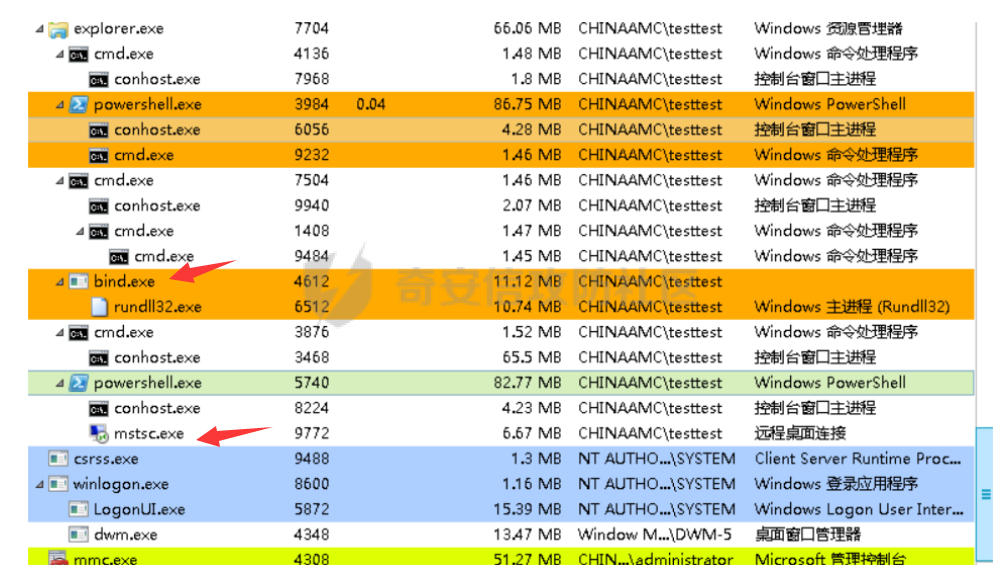
Task: Collapse the explorer.exe process tree
Action: pyautogui.click(x=39, y=29)
